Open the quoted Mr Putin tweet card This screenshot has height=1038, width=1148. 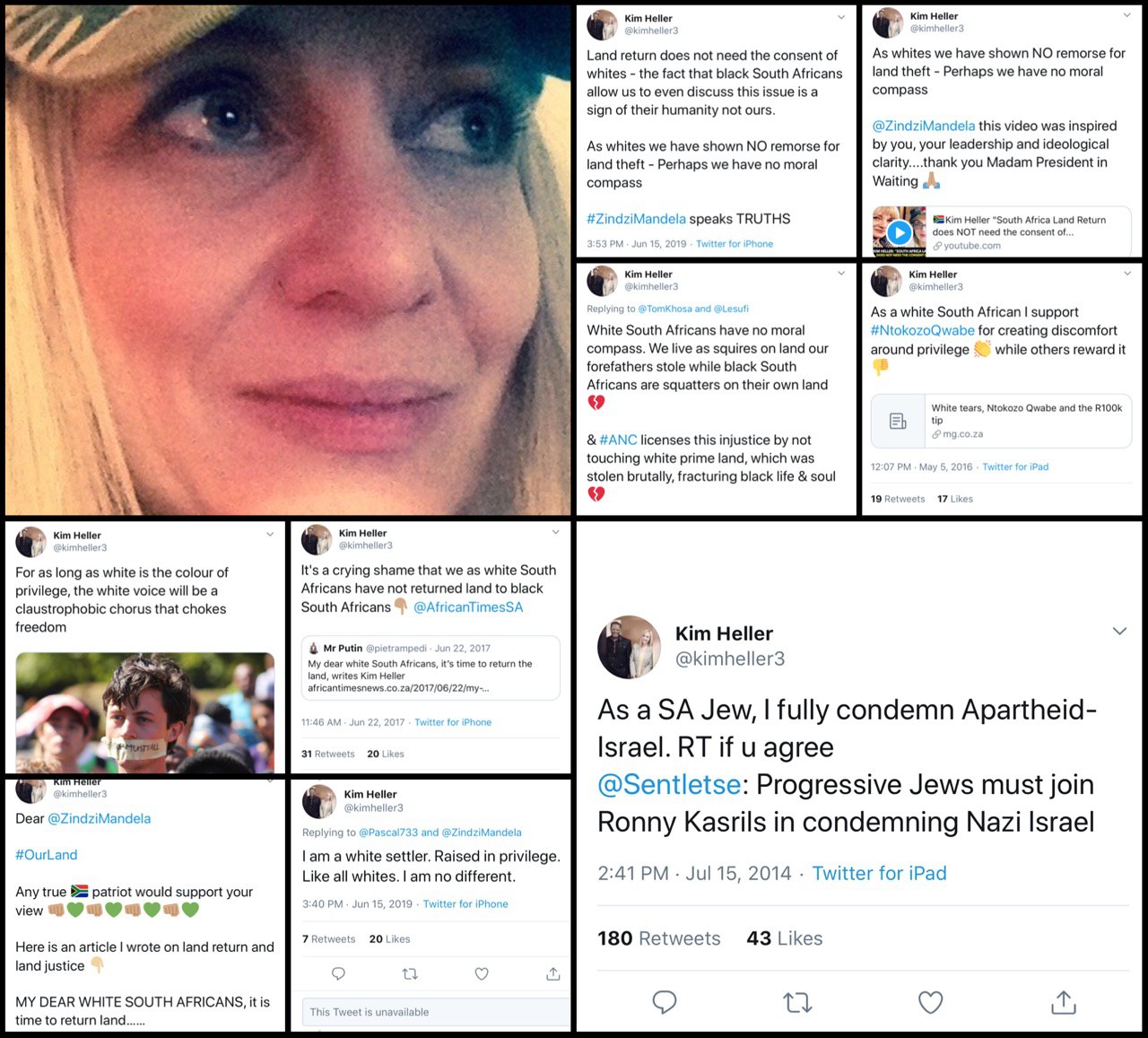pyautogui.click(x=430, y=667)
